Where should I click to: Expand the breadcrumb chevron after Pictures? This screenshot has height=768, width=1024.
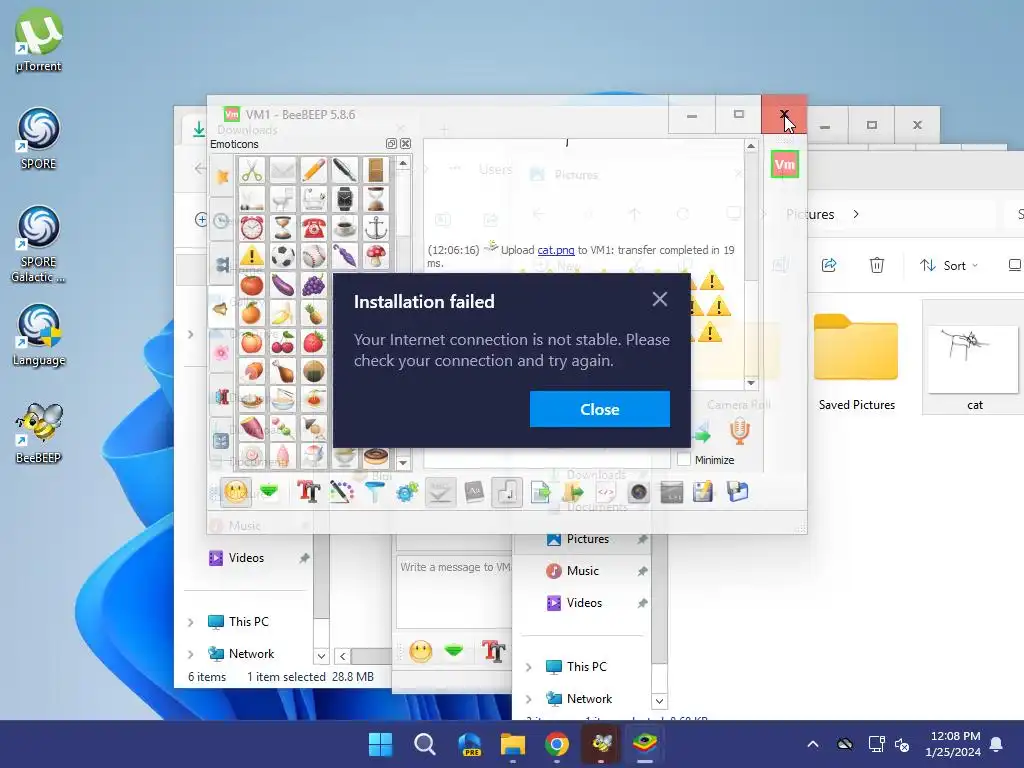(x=856, y=214)
